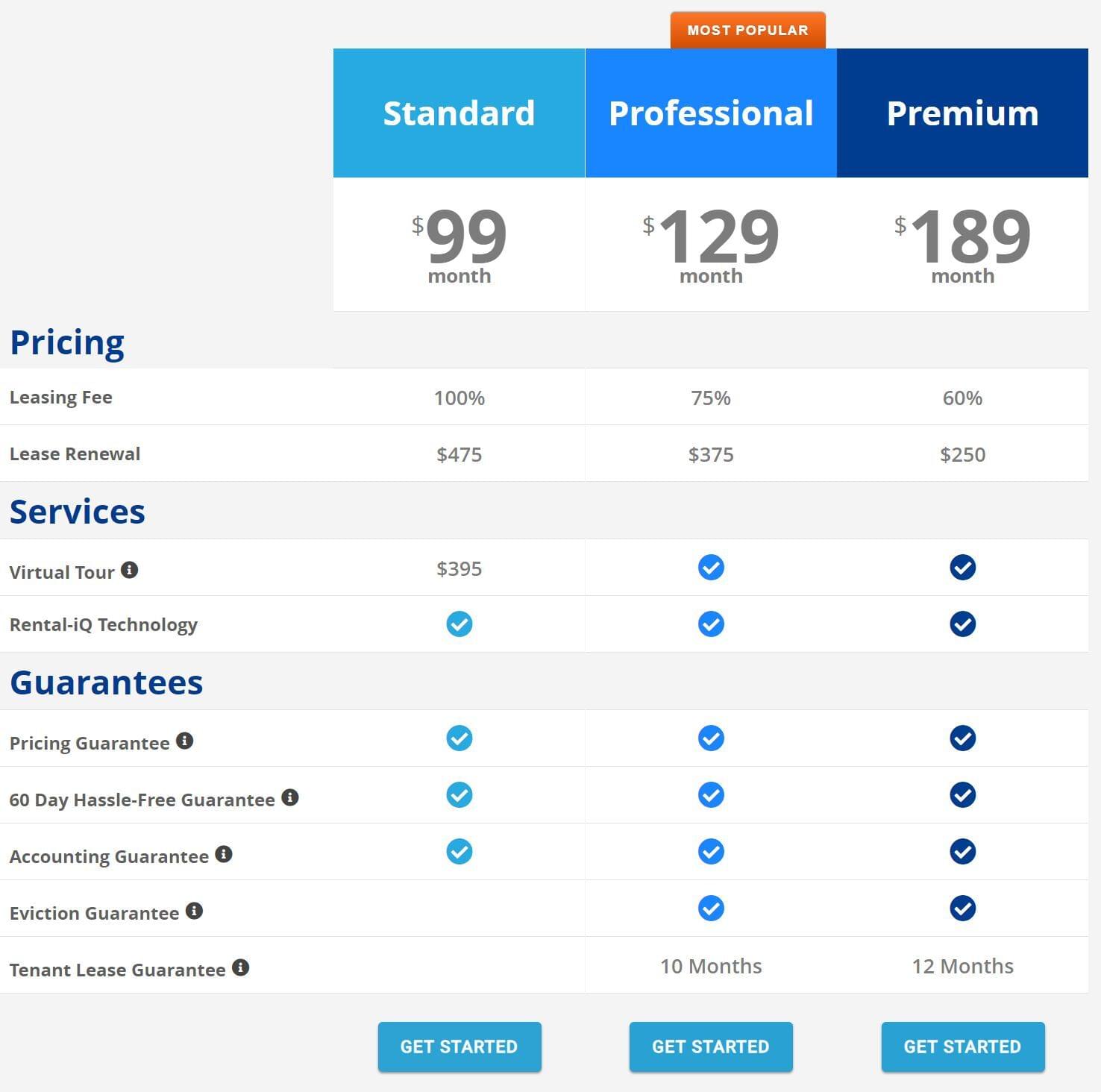Viewport: 1101px width, 1092px height.
Task: Click Standard plan's Pricing Guarantee checkmark
Action: 459,738
